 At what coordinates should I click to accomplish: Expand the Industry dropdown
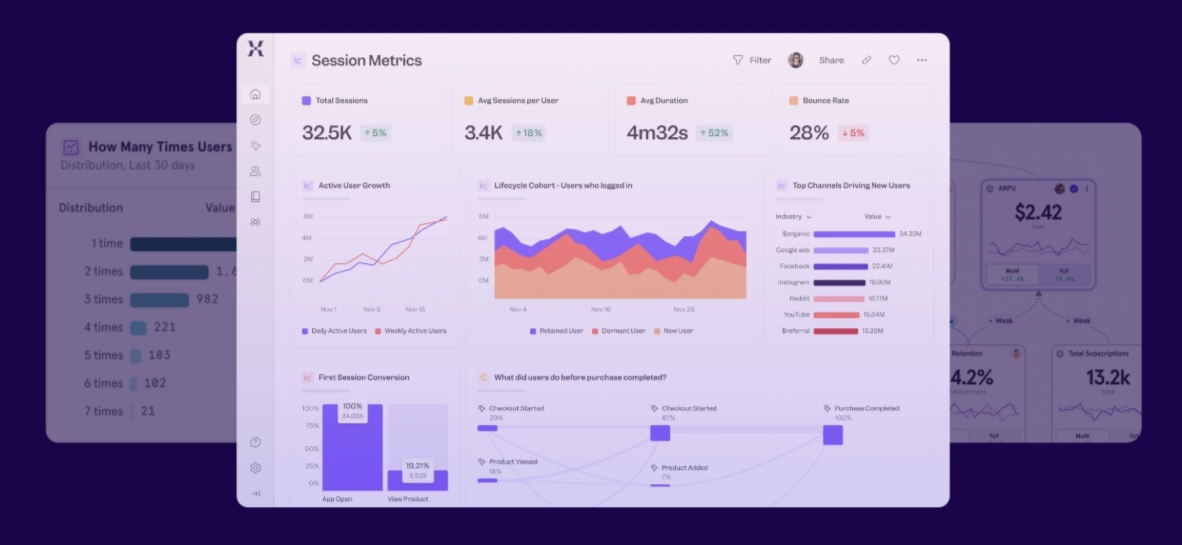click(794, 216)
